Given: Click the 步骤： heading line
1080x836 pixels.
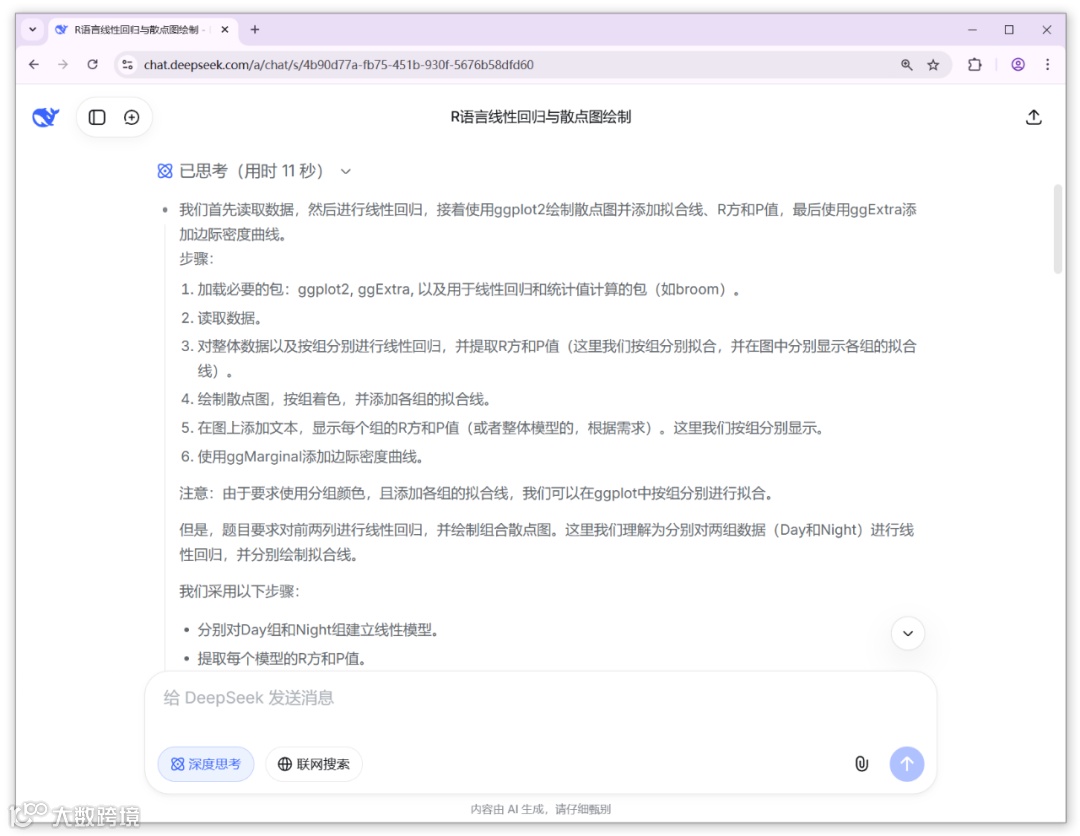Looking at the screenshot, I should (196, 260).
